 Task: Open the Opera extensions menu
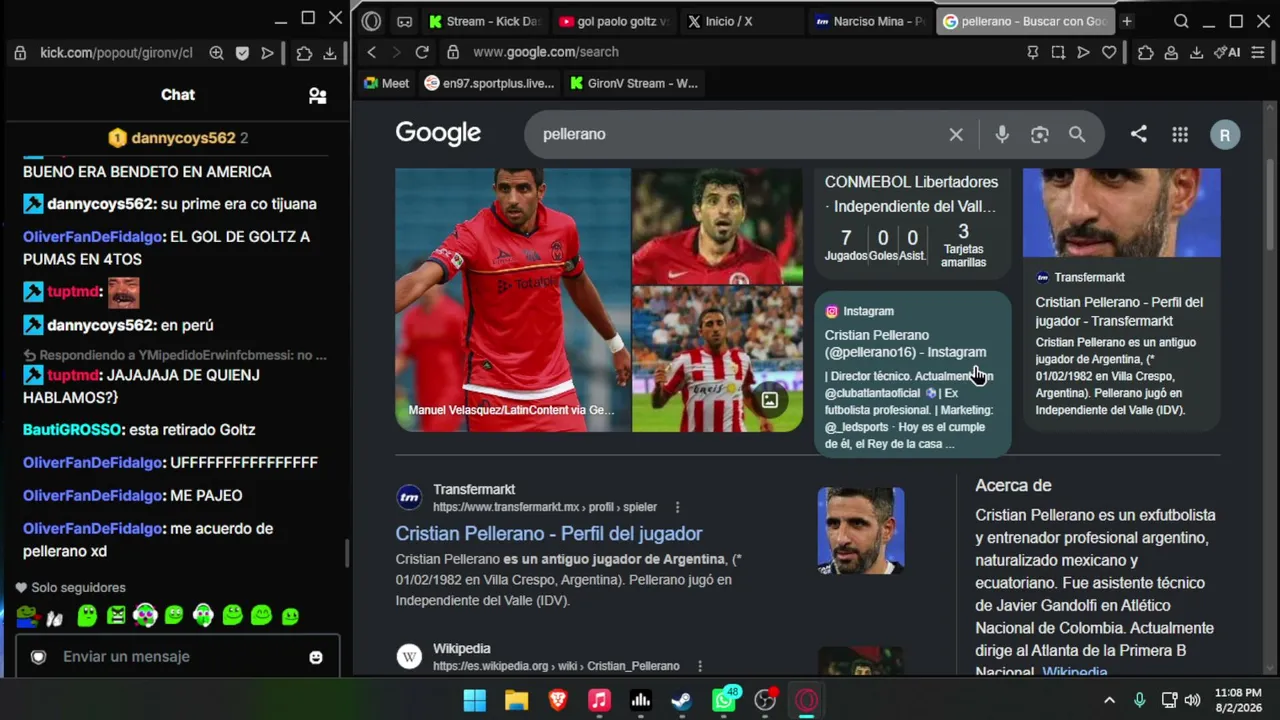(x=1146, y=52)
